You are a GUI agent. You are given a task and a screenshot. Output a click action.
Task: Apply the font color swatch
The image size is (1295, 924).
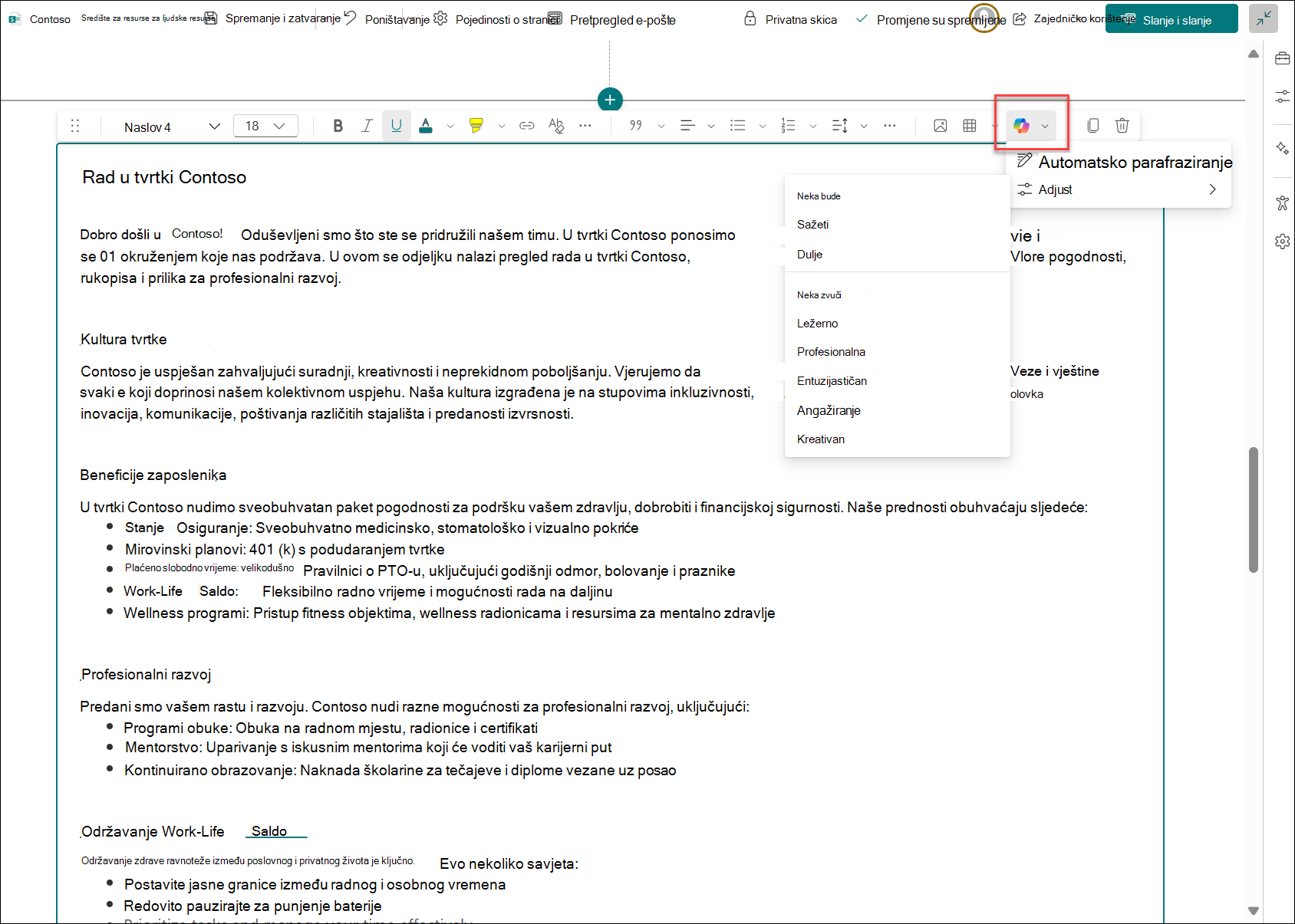[426, 126]
